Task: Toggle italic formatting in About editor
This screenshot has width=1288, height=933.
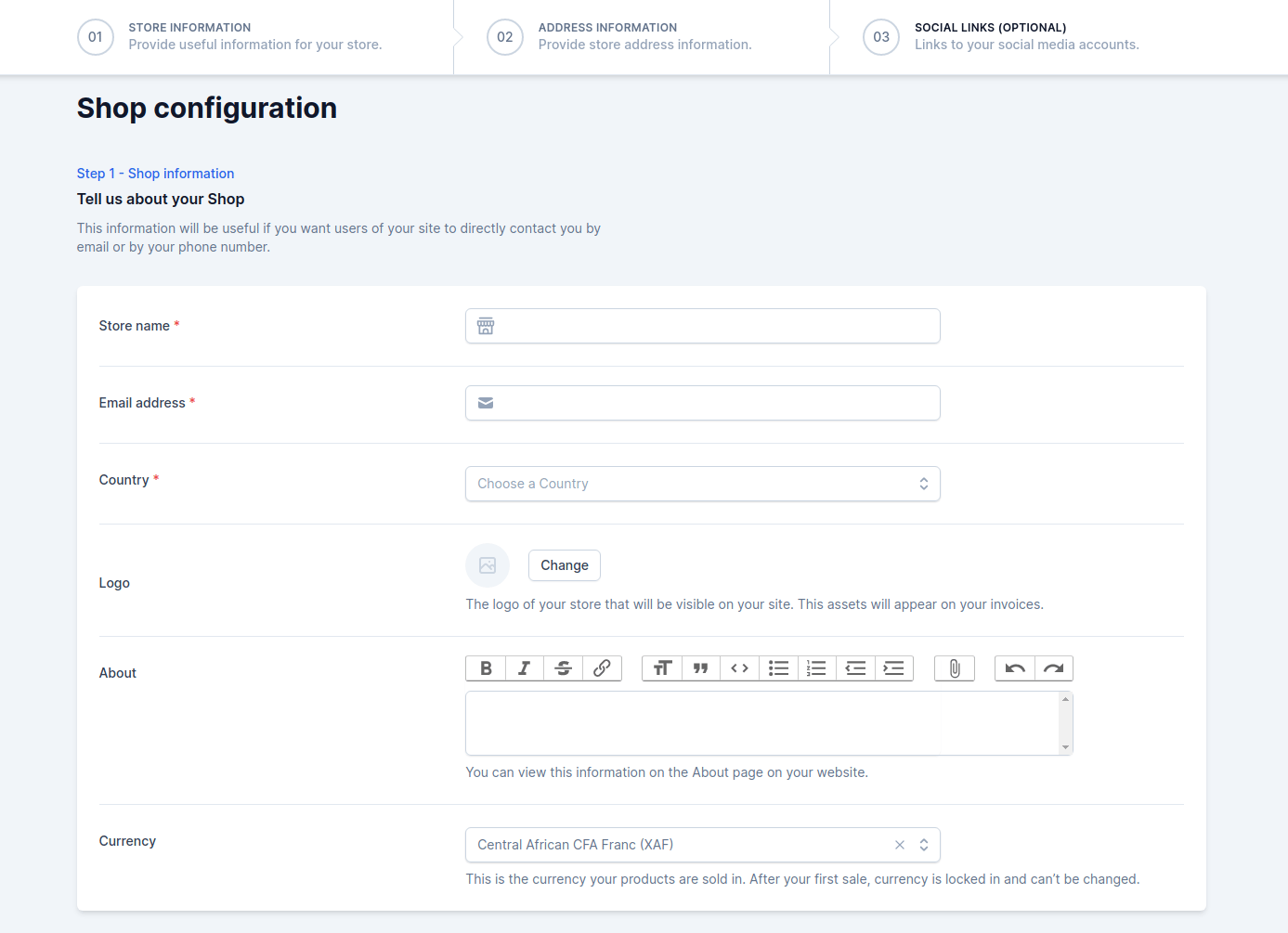Action: pyautogui.click(x=525, y=668)
